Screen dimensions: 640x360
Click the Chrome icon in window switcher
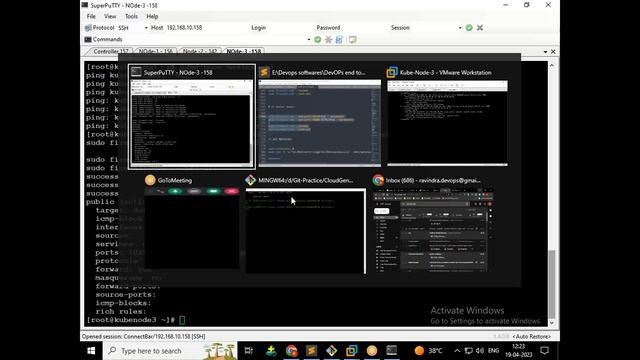coord(378,180)
